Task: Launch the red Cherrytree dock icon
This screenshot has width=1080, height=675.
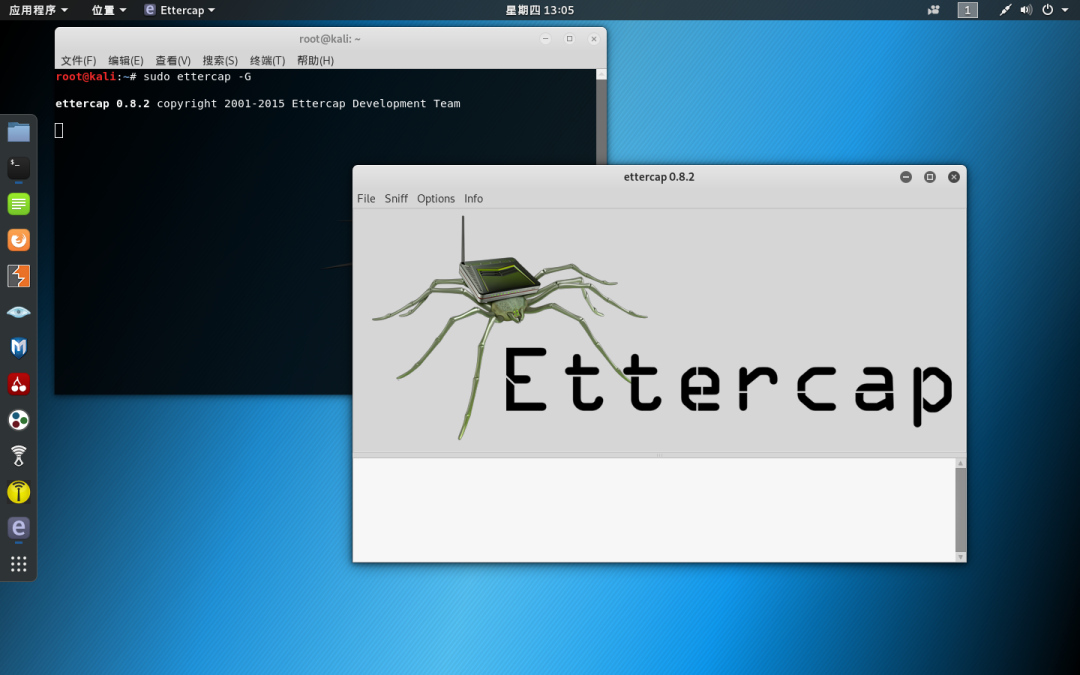Action: pyautogui.click(x=19, y=384)
